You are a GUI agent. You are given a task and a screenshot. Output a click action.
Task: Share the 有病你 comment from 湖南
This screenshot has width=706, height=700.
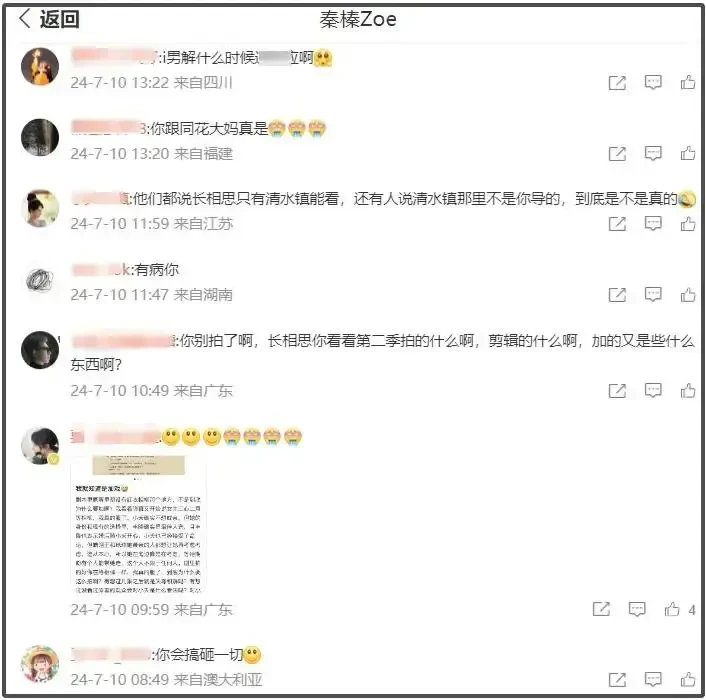617,295
